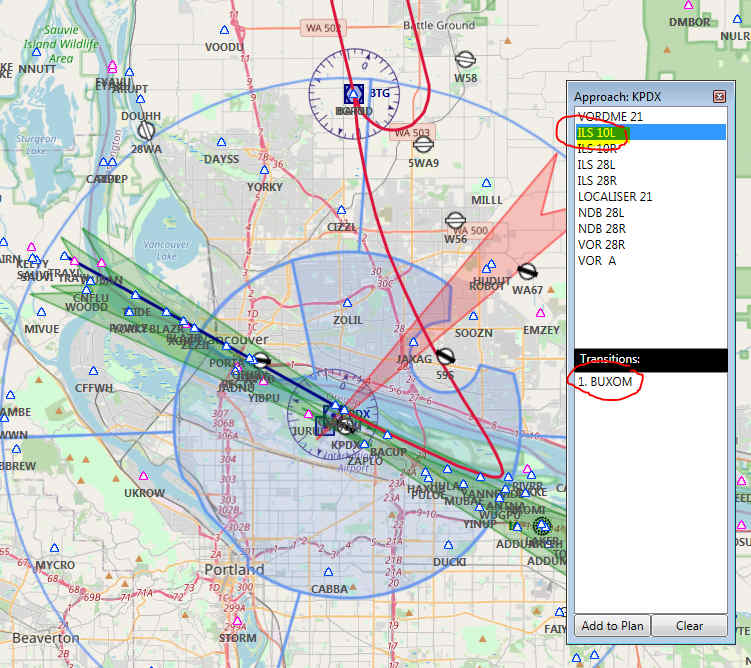Select the 59S airfield symbol
This screenshot has height=668, width=751.
click(445, 356)
